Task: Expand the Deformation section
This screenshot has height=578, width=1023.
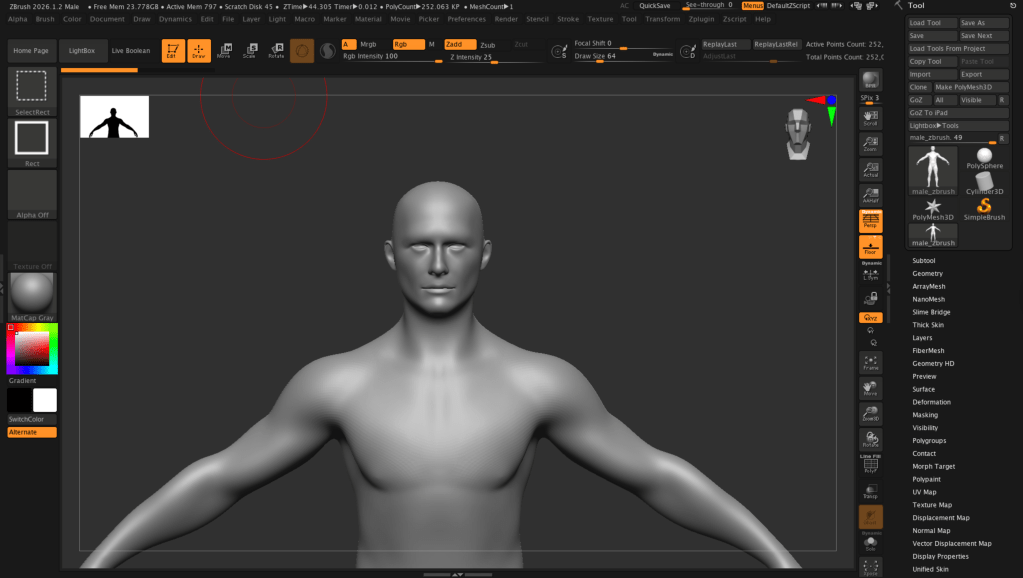Action: tap(931, 402)
